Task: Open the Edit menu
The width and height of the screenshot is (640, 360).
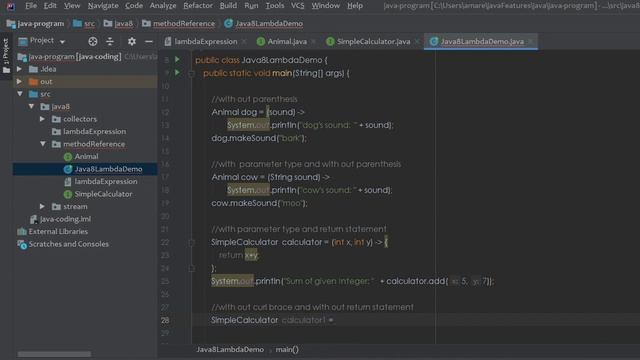Action: coord(50,6)
